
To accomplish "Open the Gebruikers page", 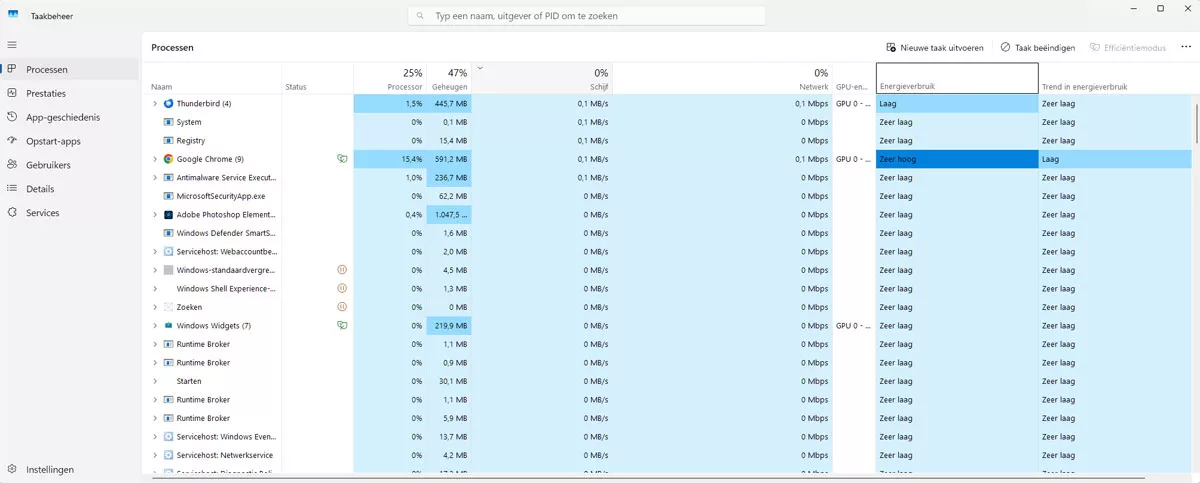I will pyautogui.click(x=69, y=165).
